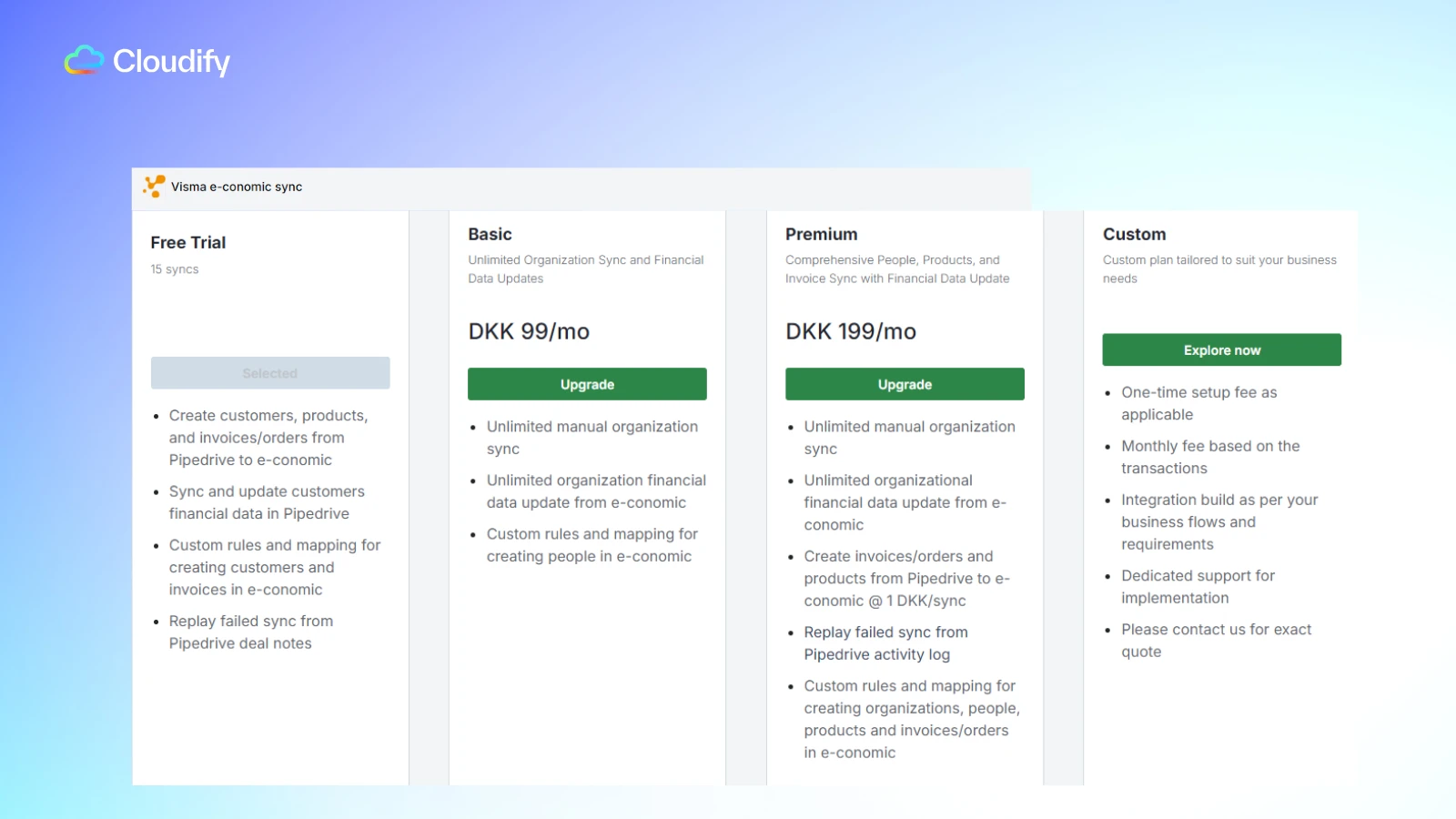The image size is (1456, 819).
Task: Click Basic description 'Unlimited Organization Sync and Financial Data Updates'
Action: [x=586, y=269]
